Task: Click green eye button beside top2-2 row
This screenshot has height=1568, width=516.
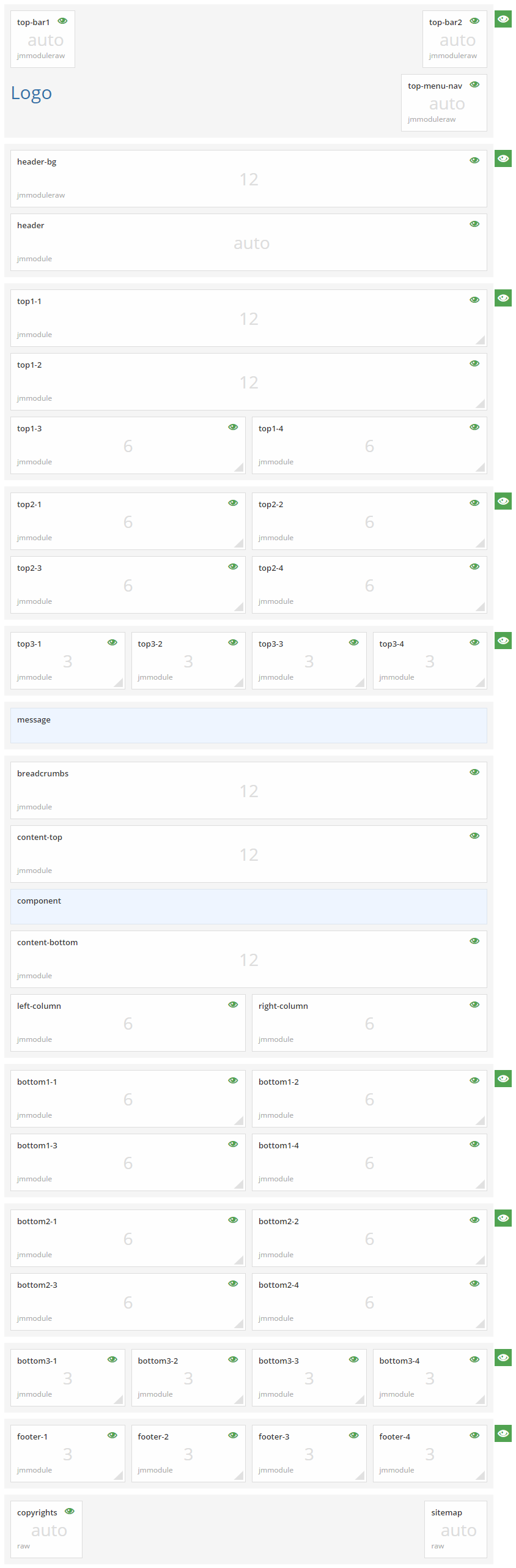Action: pyautogui.click(x=503, y=501)
